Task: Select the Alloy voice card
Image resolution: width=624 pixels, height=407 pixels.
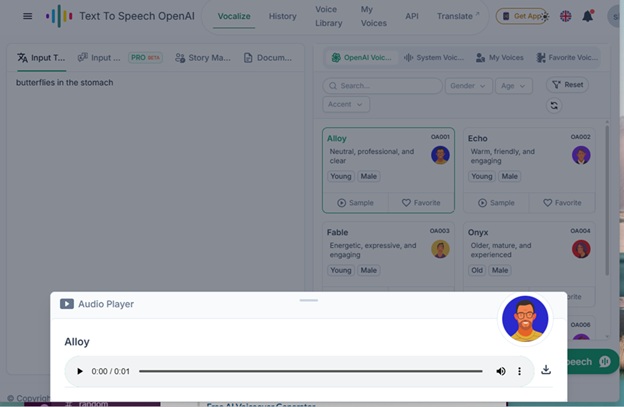Action: [388, 170]
